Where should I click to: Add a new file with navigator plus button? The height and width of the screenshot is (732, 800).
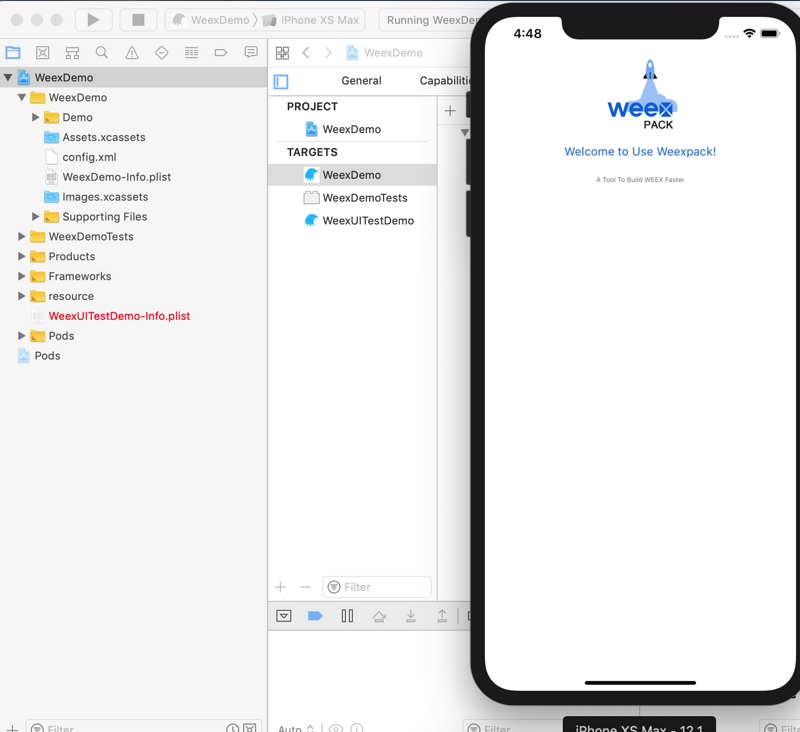[12, 728]
